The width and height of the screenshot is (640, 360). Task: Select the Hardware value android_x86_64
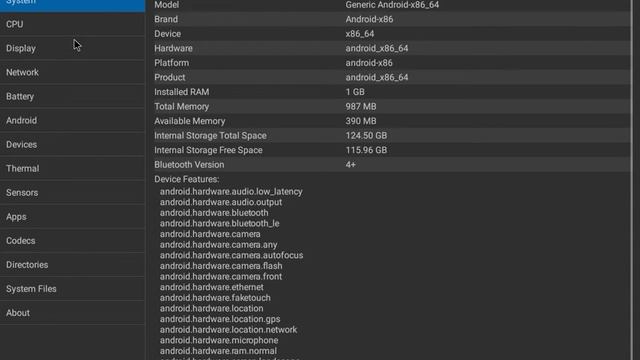tap(377, 48)
